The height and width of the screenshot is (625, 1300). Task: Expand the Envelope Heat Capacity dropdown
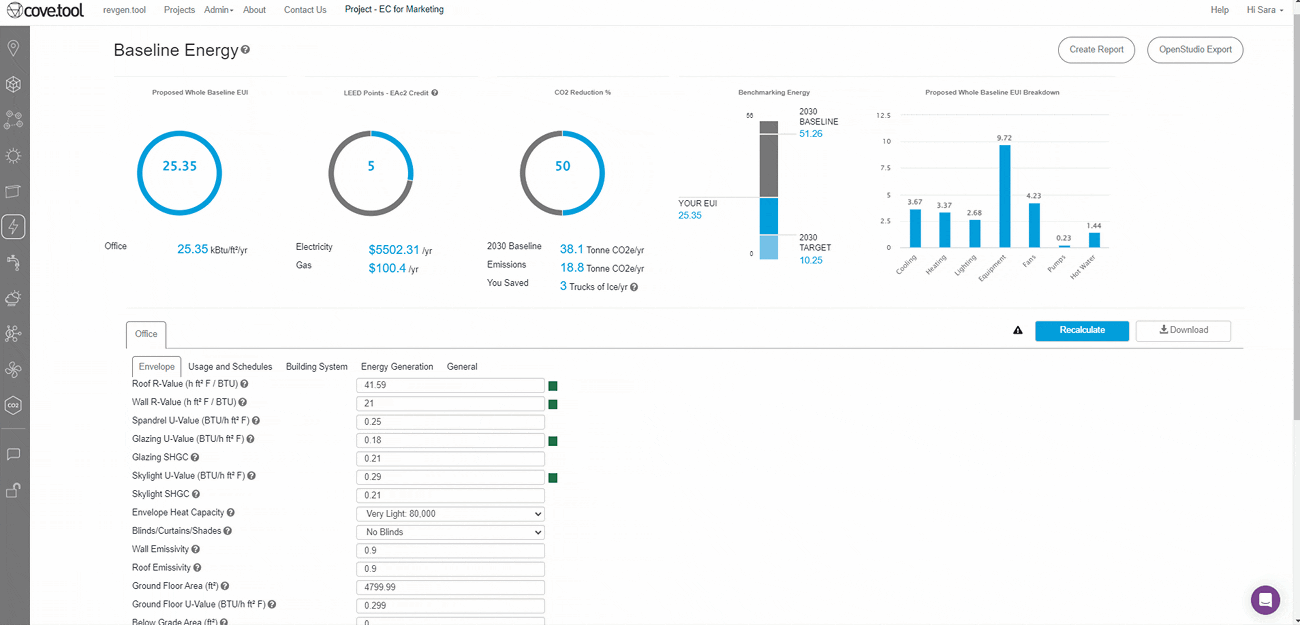tap(450, 514)
